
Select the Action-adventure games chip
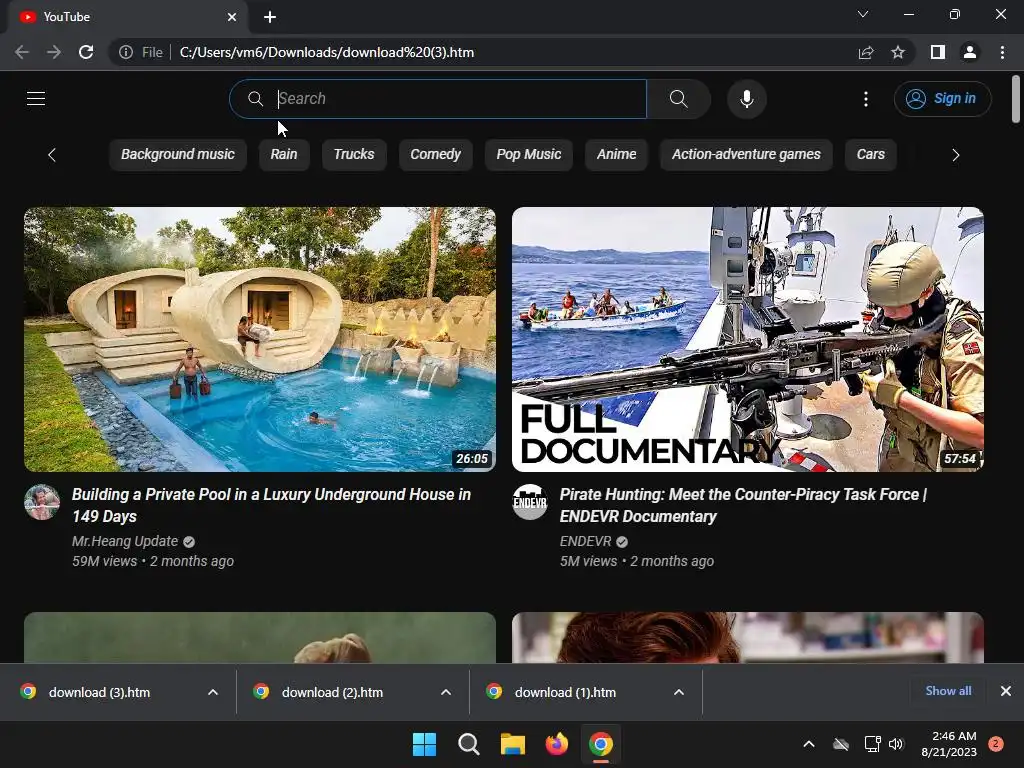point(746,155)
